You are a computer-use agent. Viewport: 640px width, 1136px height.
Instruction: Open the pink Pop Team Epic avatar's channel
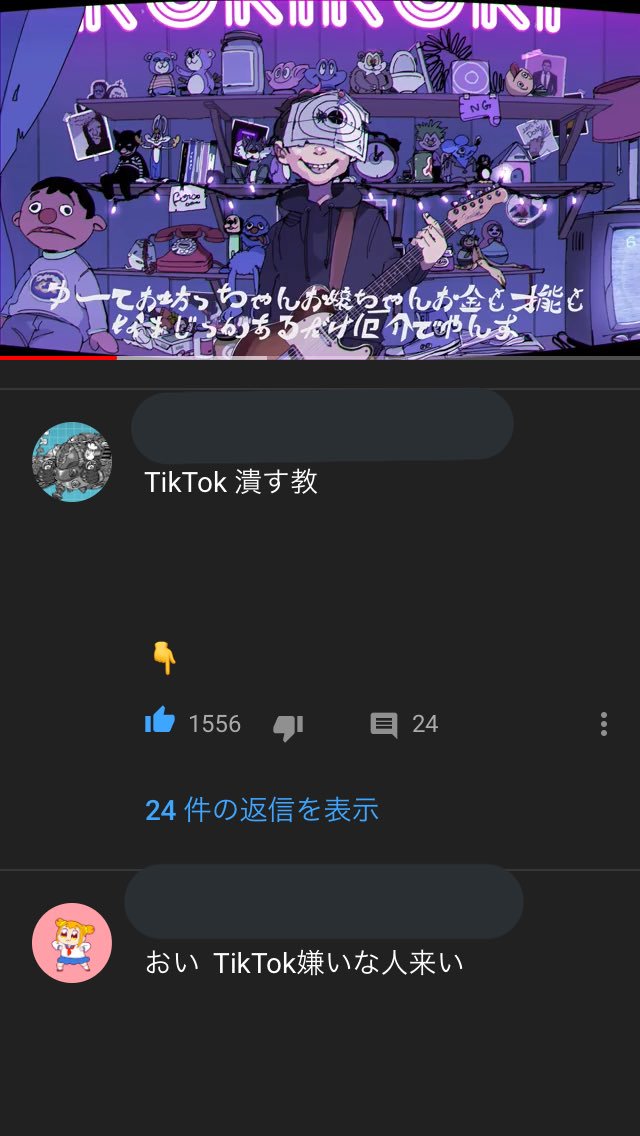coord(72,943)
